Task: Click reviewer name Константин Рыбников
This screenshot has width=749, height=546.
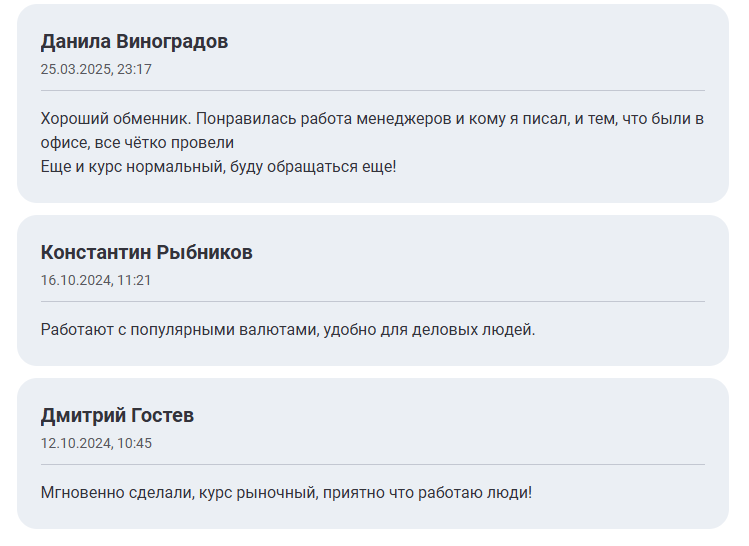Action: (x=146, y=252)
